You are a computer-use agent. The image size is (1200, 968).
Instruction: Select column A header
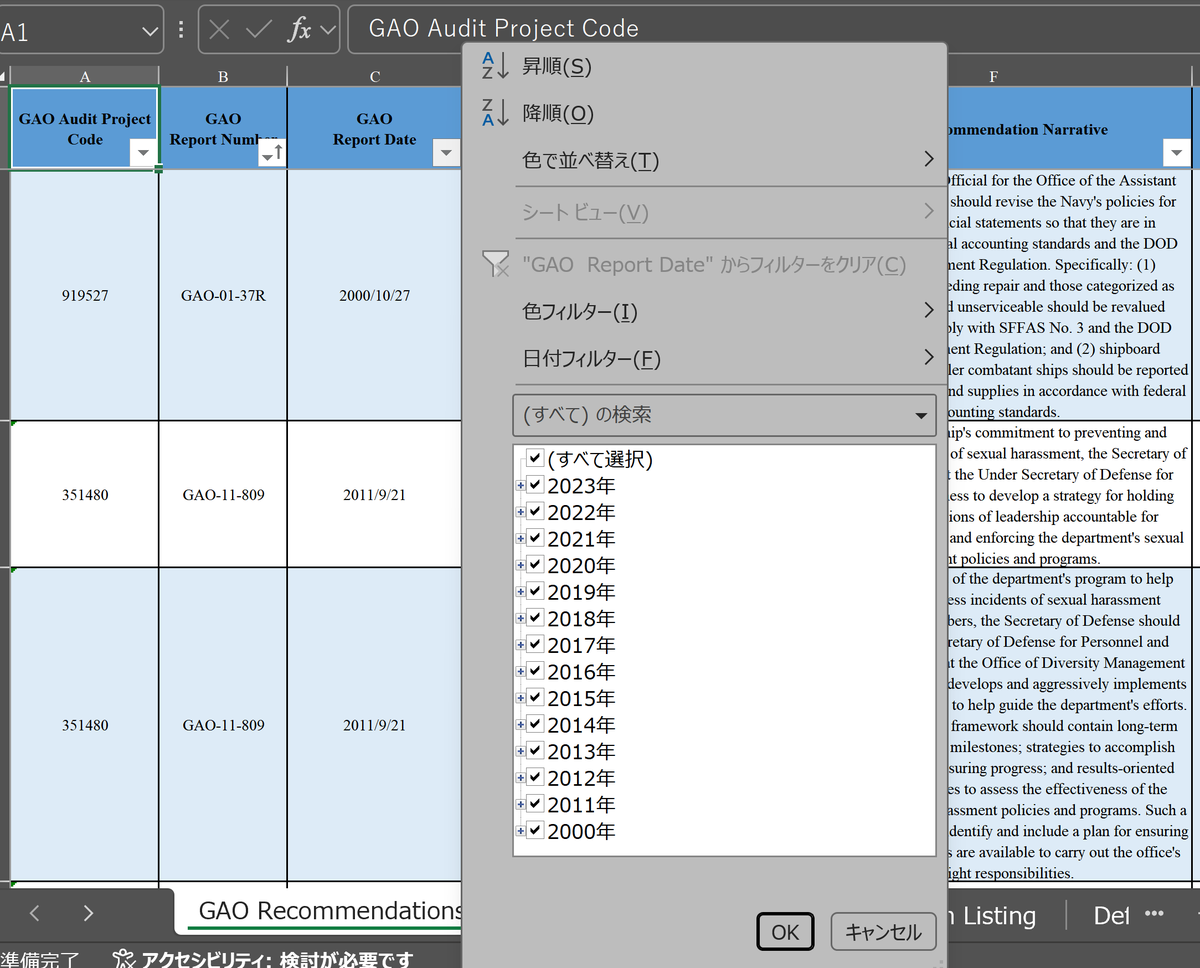click(85, 77)
